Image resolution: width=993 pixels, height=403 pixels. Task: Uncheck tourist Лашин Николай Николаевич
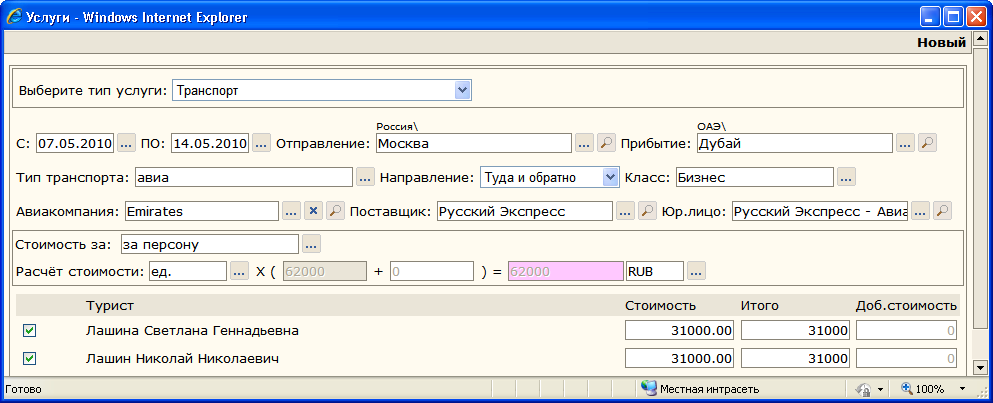(x=29, y=359)
